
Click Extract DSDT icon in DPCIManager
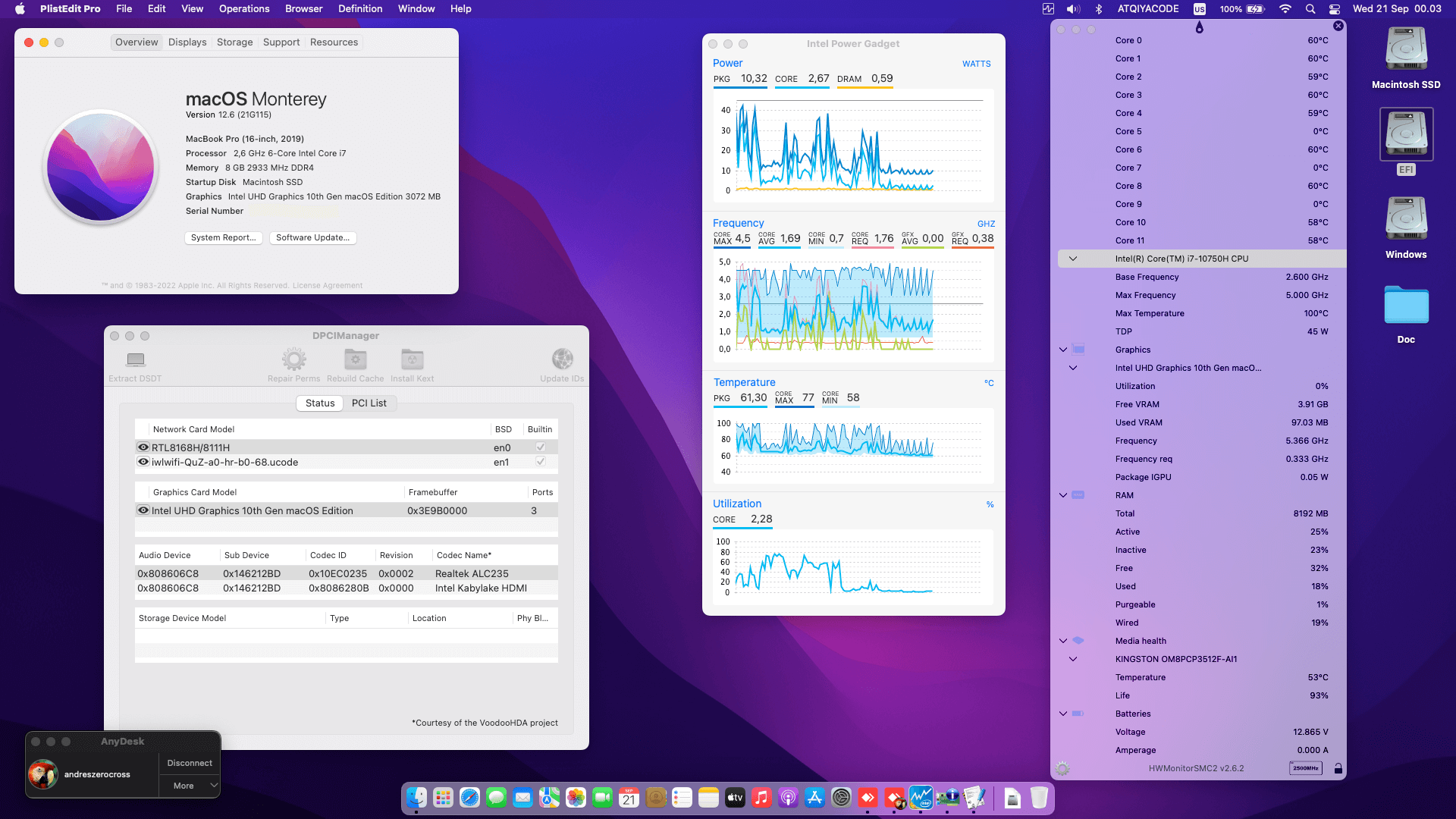(136, 359)
